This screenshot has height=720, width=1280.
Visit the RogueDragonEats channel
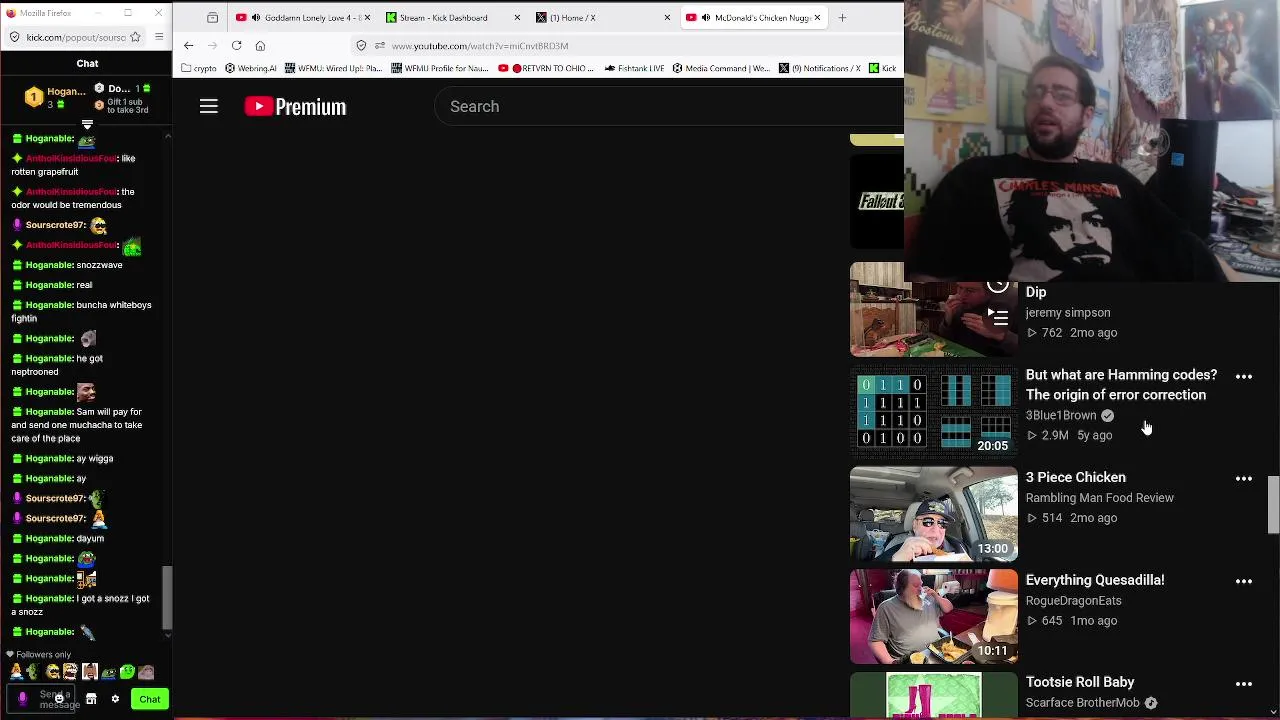coord(1073,601)
